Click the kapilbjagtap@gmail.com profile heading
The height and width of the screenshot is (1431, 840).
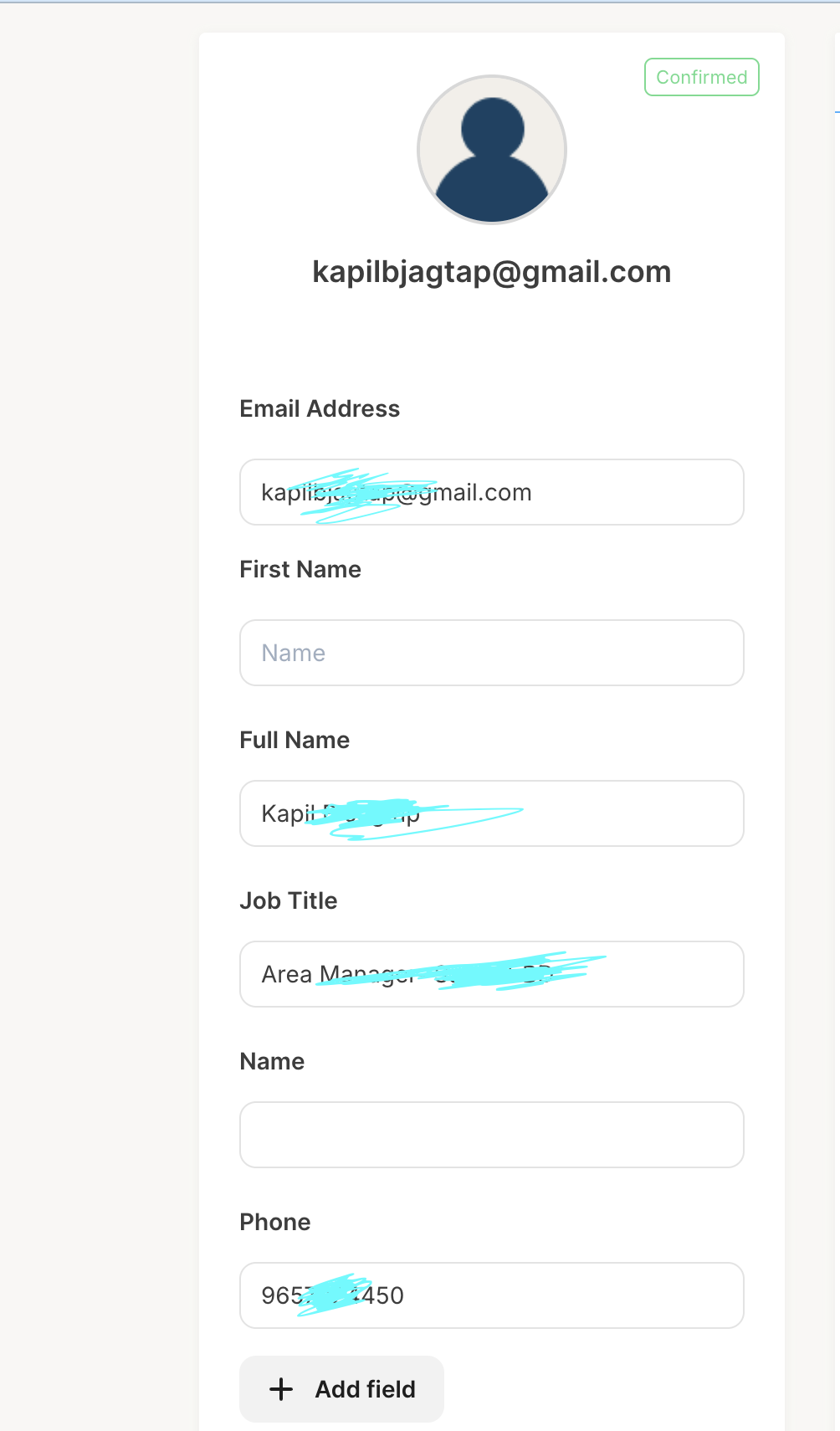(x=492, y=272)
